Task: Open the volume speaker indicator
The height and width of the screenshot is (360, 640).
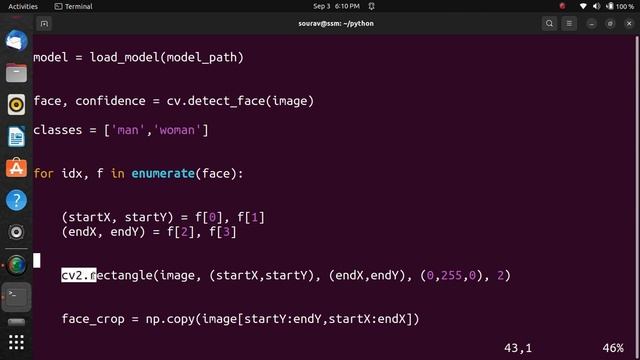Action: 596,7
